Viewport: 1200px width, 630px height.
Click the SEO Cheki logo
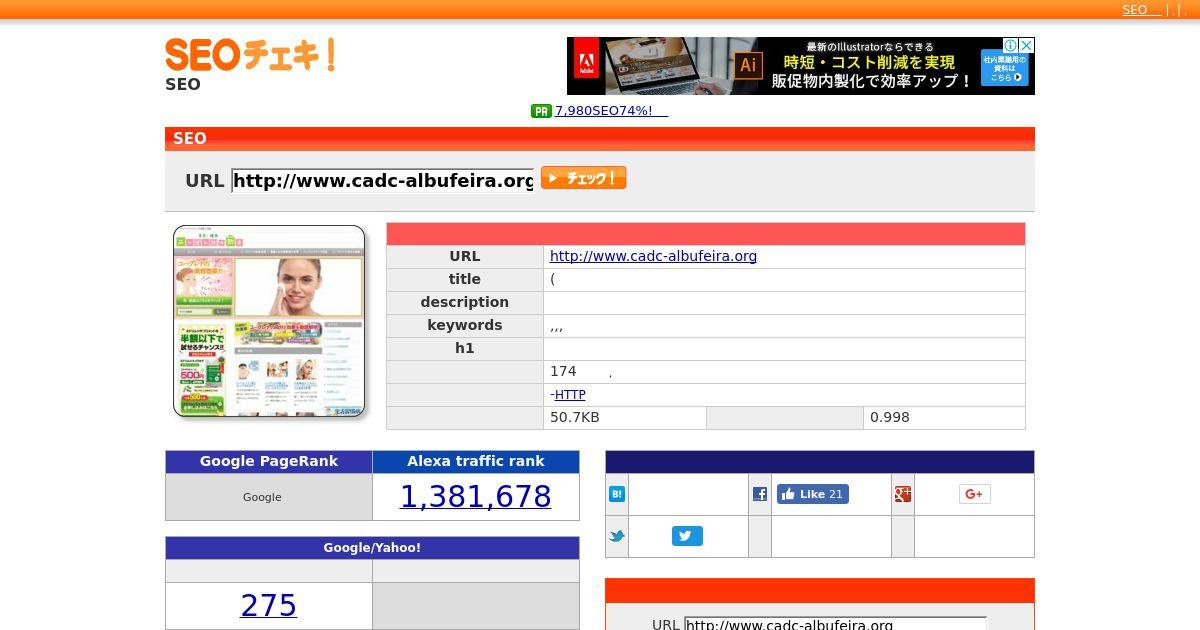[x=250, y=55]
